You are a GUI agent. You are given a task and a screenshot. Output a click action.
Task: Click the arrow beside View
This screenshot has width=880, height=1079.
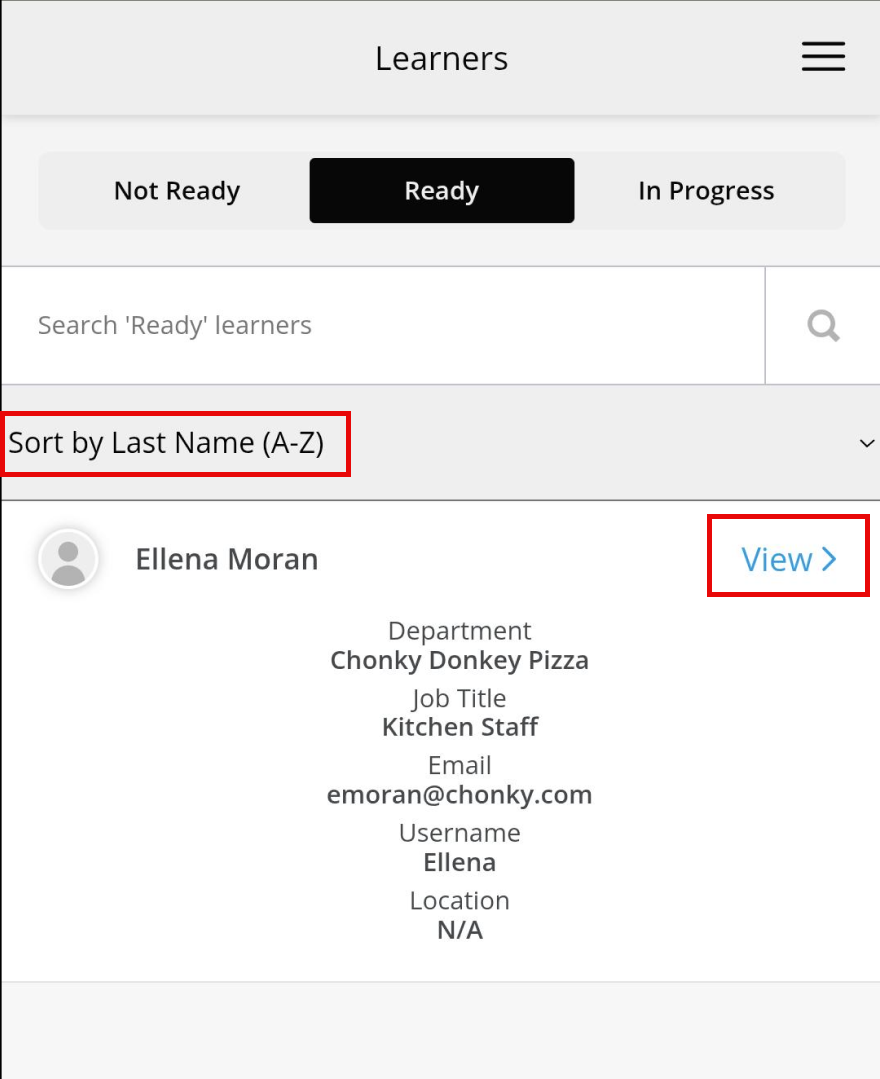[829, 559]
